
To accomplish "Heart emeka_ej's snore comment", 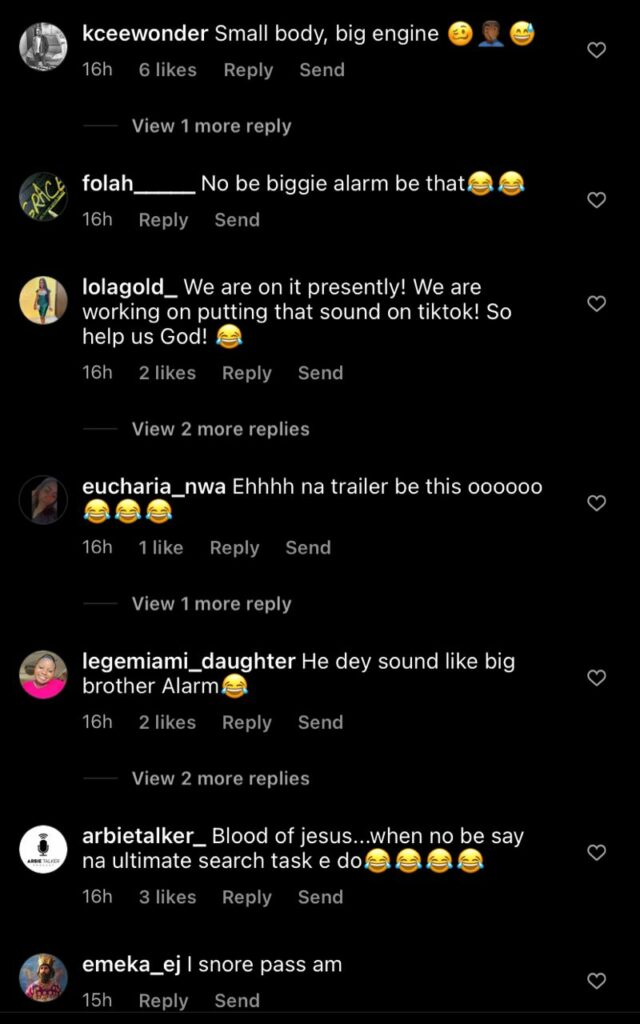I will click(x=596, y=981).
